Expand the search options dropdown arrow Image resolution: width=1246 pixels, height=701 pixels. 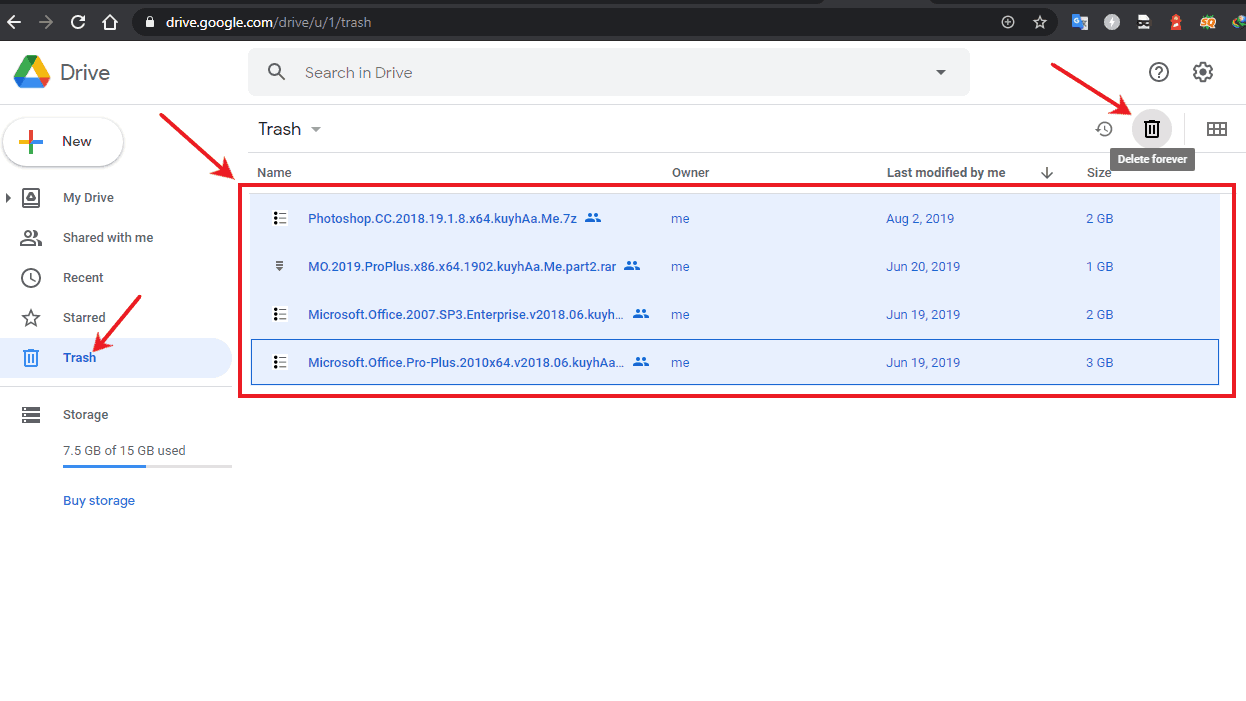tap(940, 72)
